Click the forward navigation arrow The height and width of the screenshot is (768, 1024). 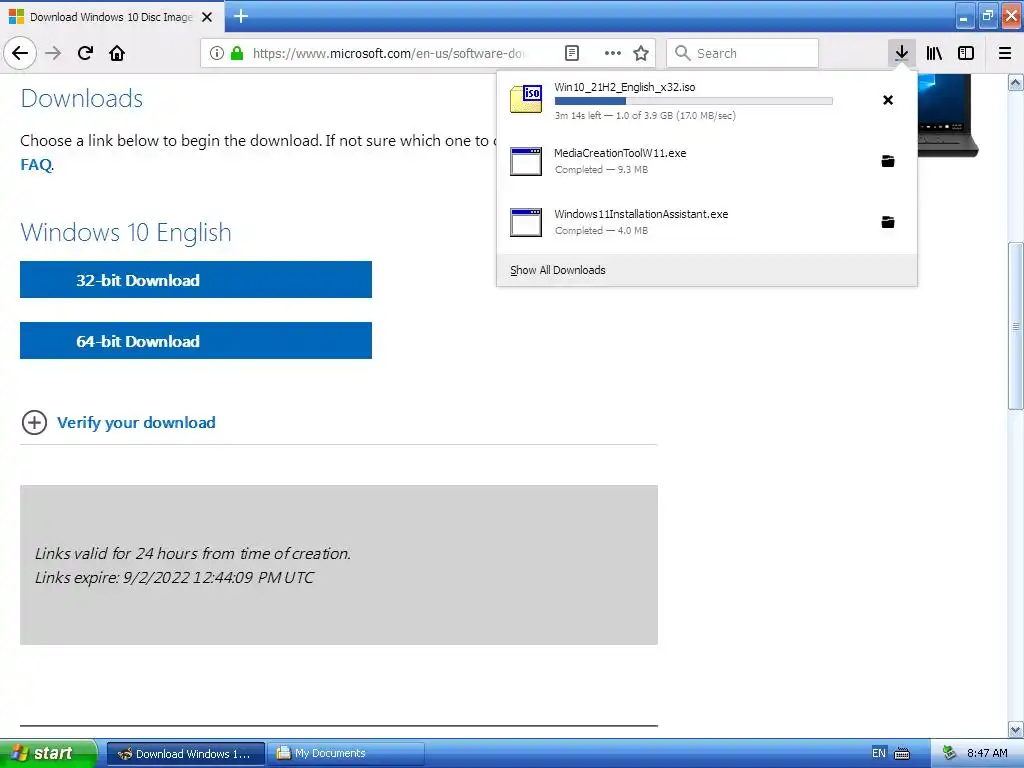53,53
